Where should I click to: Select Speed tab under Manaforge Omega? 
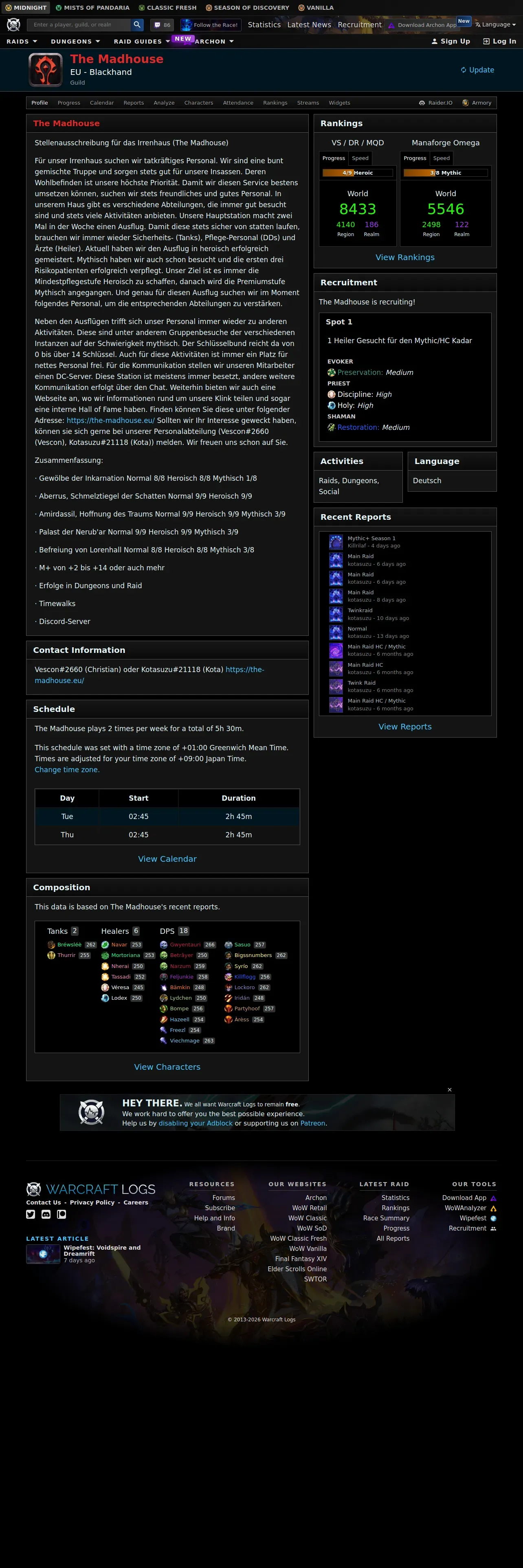coord(442,158)
